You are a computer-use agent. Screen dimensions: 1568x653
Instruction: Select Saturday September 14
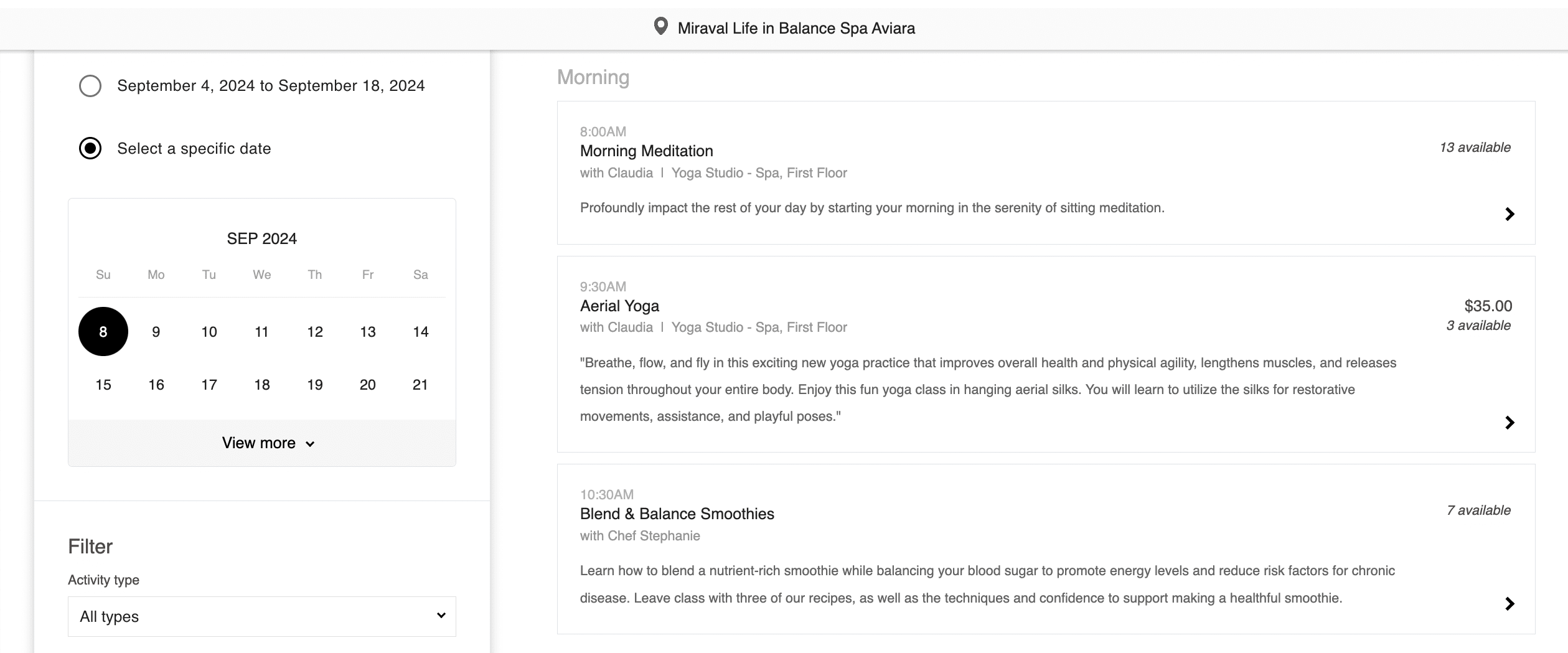point(421,332)
